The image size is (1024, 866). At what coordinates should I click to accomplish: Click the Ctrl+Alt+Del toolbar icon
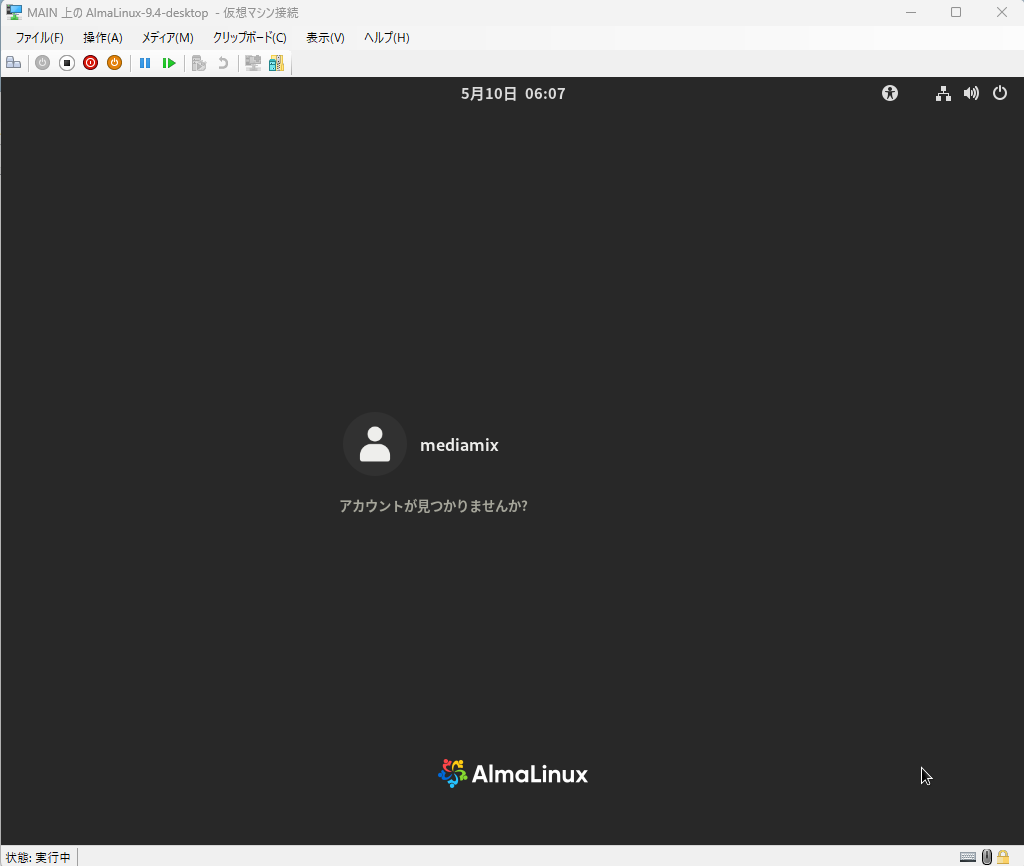coord(13,63)
